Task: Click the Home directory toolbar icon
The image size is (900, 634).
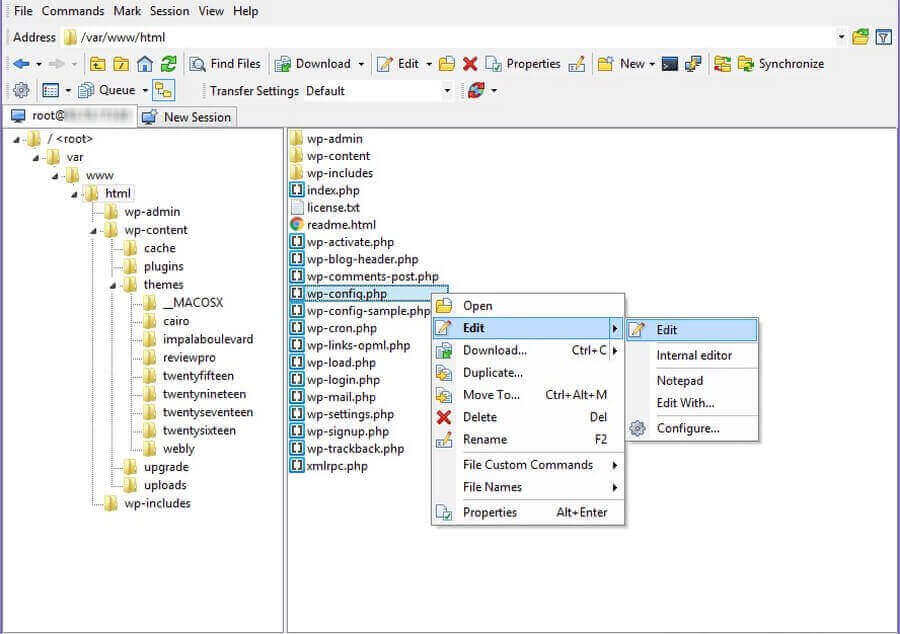Action: [x=144, y=64]
